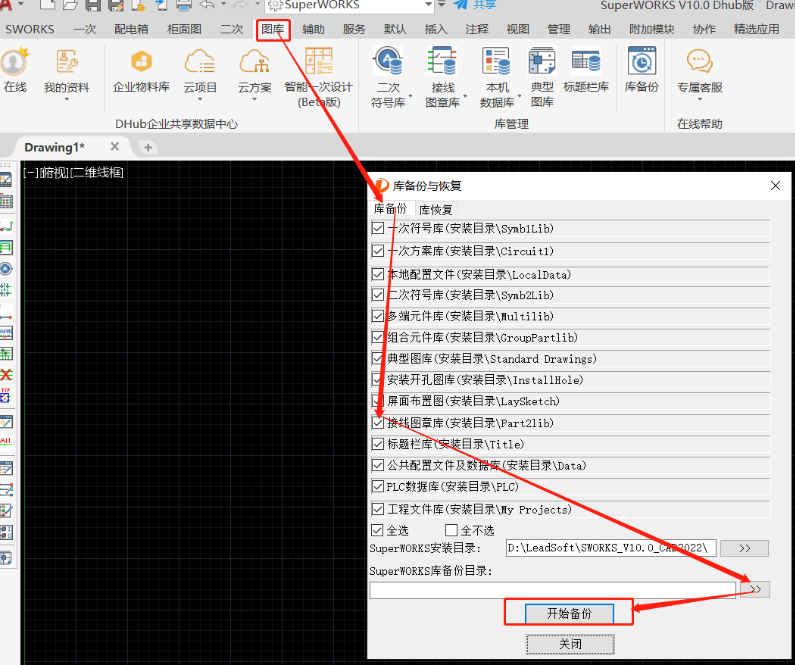This screenshot has width=795, height=665.
Task: Click the 共享 share paper-plane icon
Action: tap(460, 5)
